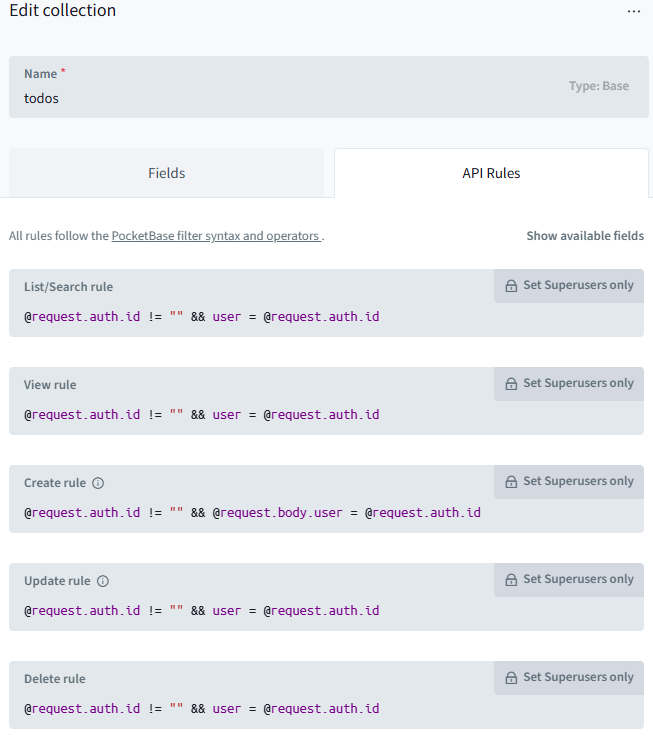
Task: Click the info icon beside Update rule
Action: (x=103, y=581)
